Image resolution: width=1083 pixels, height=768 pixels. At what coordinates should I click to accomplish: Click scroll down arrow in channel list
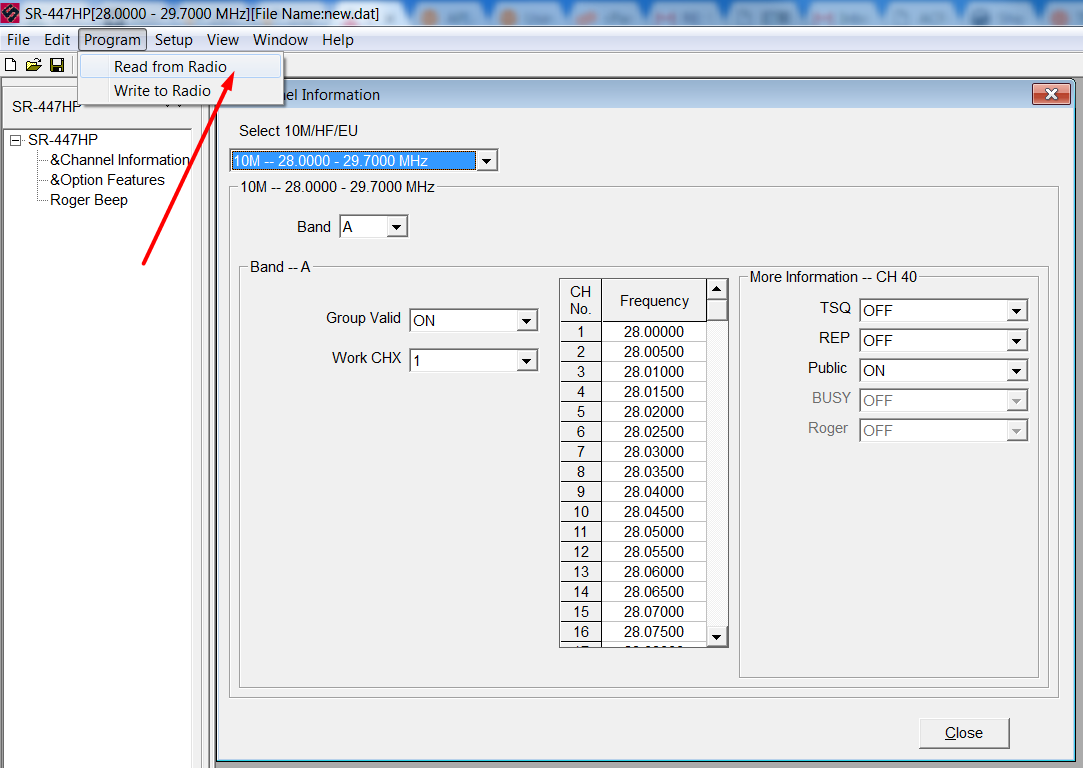(717, 636)
